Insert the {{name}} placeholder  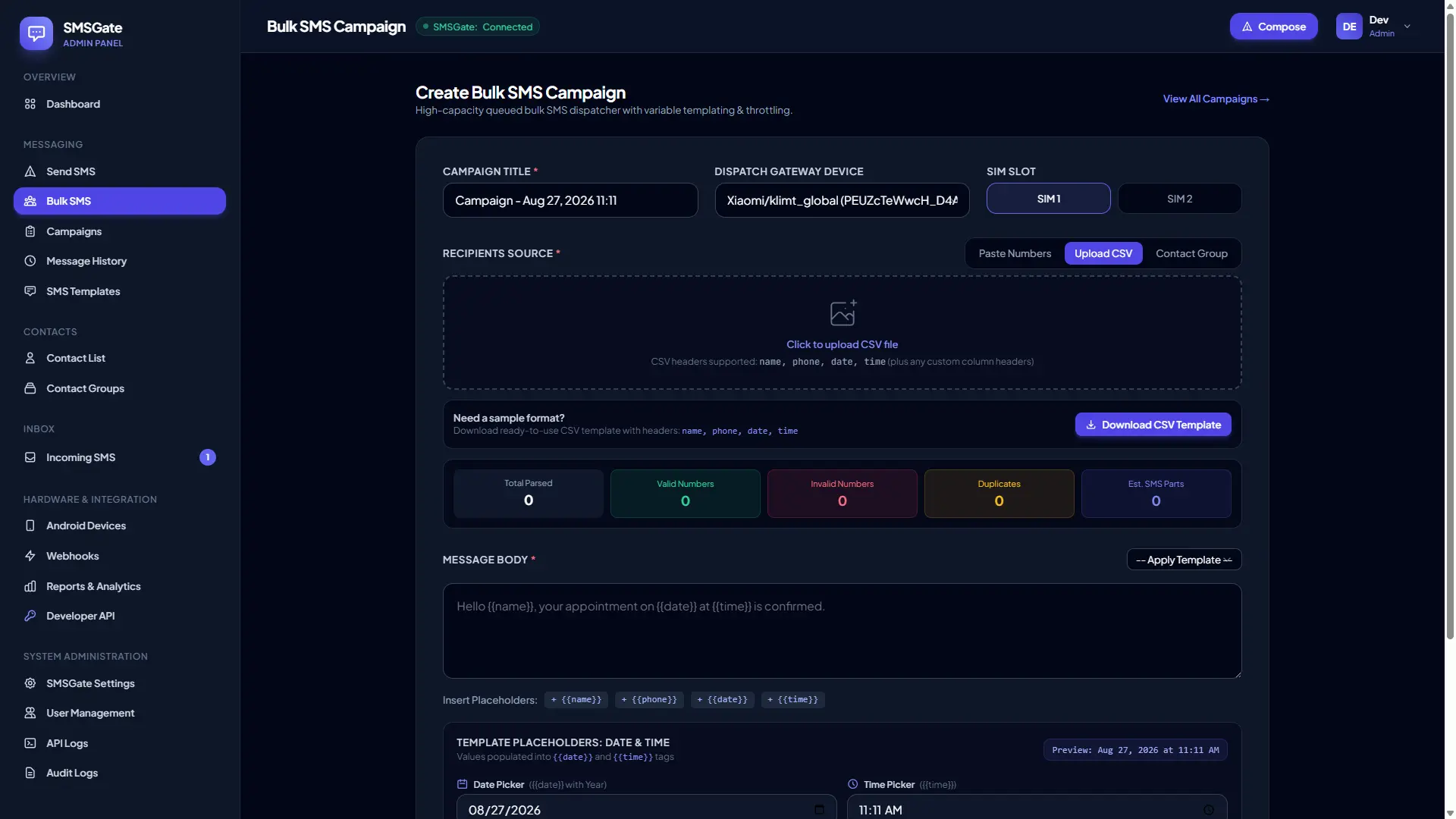pos(576,699)
